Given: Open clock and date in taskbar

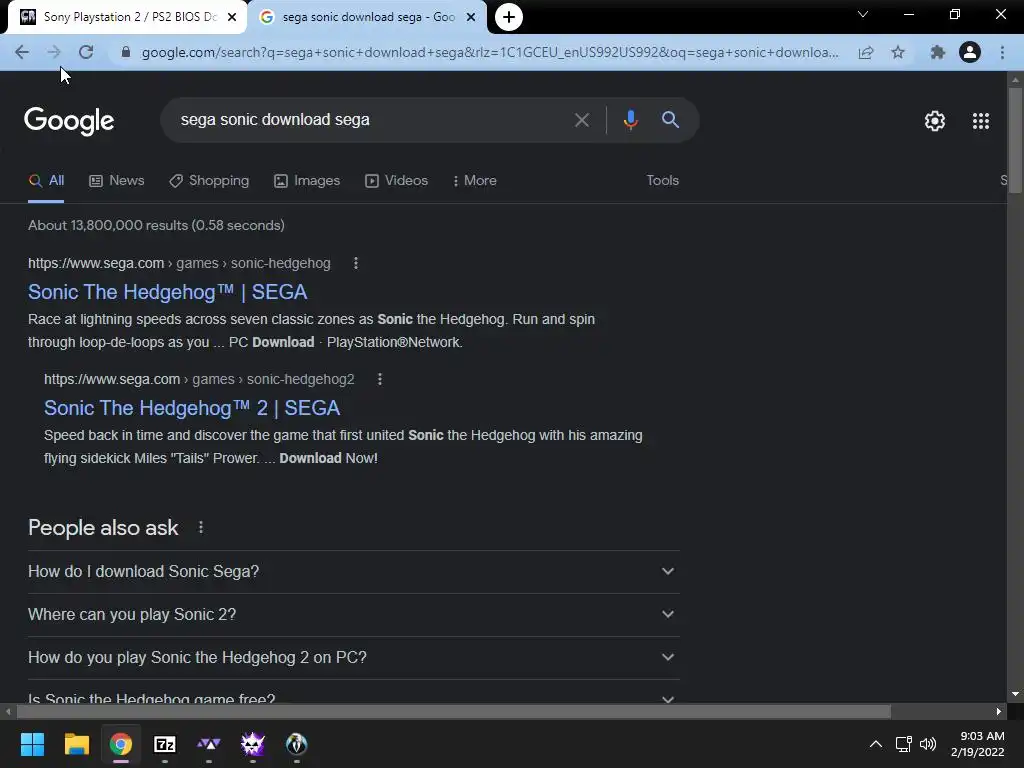Looking at the screenshot, I should point(978,744).
